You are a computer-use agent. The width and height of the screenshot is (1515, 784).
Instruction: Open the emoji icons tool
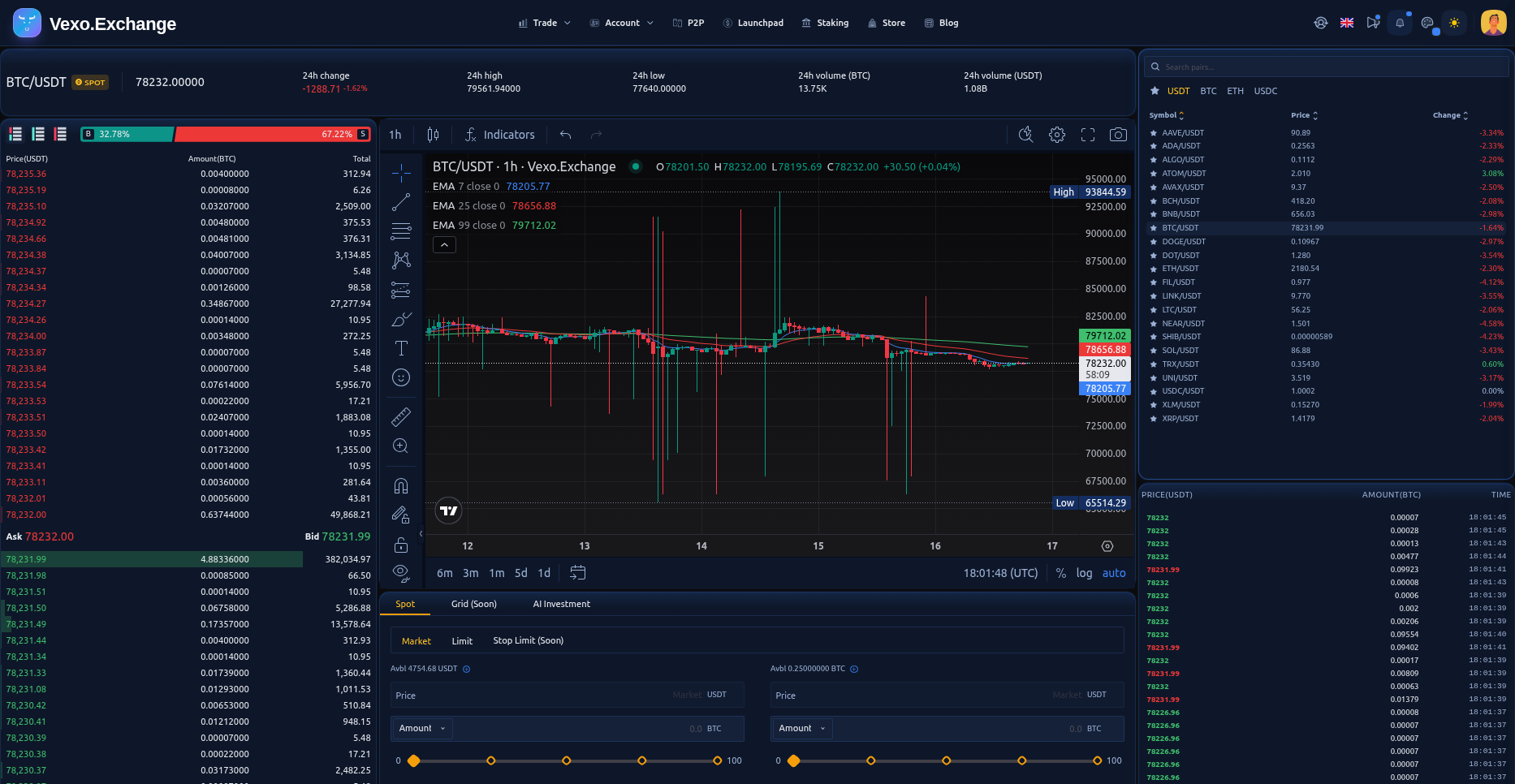click(401, 377)
